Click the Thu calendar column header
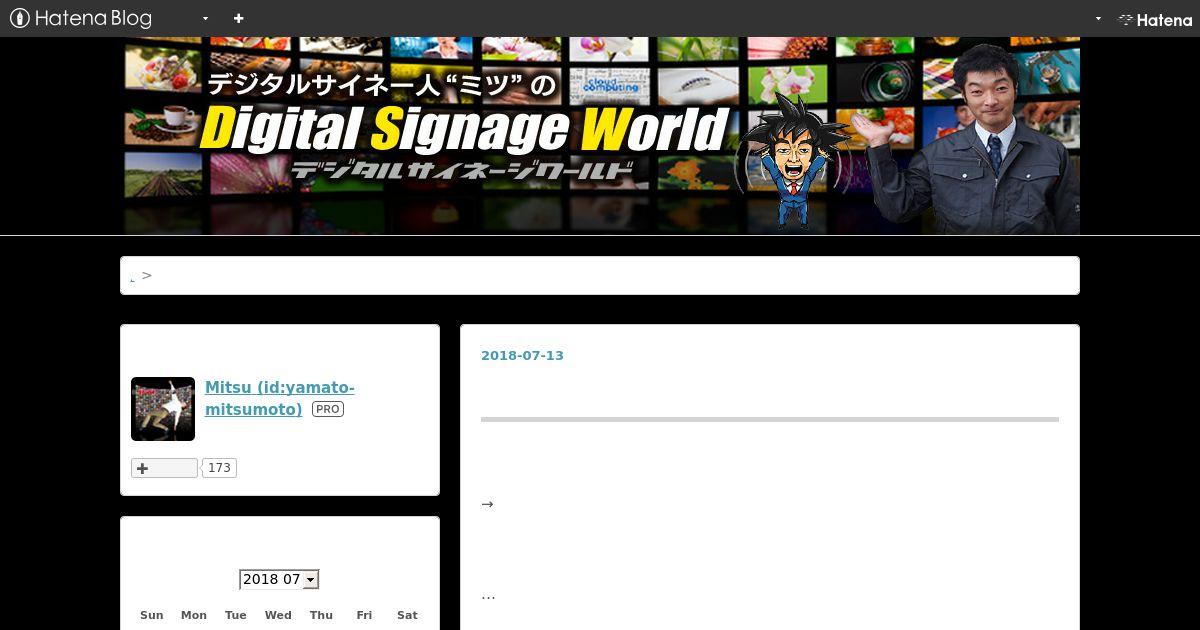Viewport: 1200px width, 630px height. [321, 615]
